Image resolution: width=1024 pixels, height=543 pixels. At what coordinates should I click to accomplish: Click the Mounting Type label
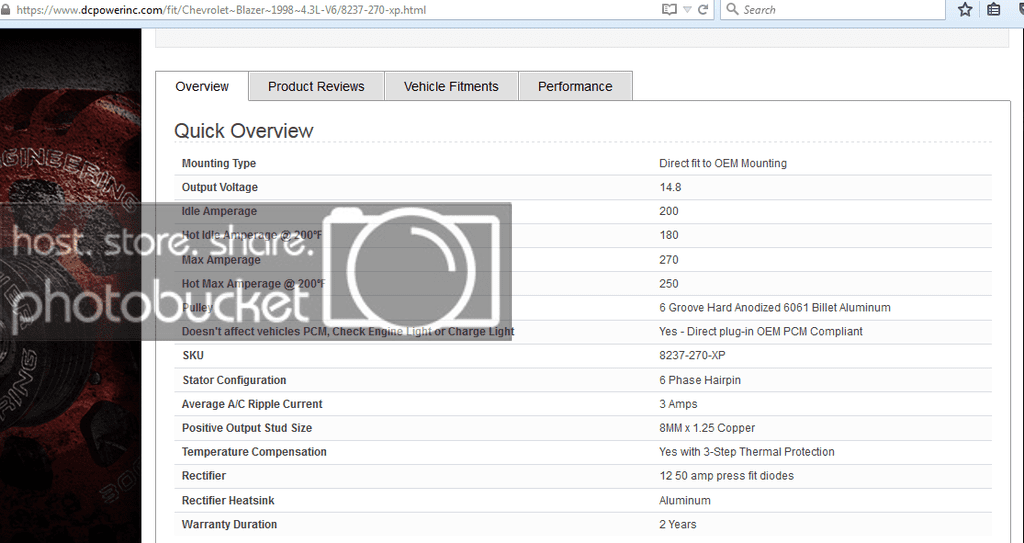pos(219,163)
